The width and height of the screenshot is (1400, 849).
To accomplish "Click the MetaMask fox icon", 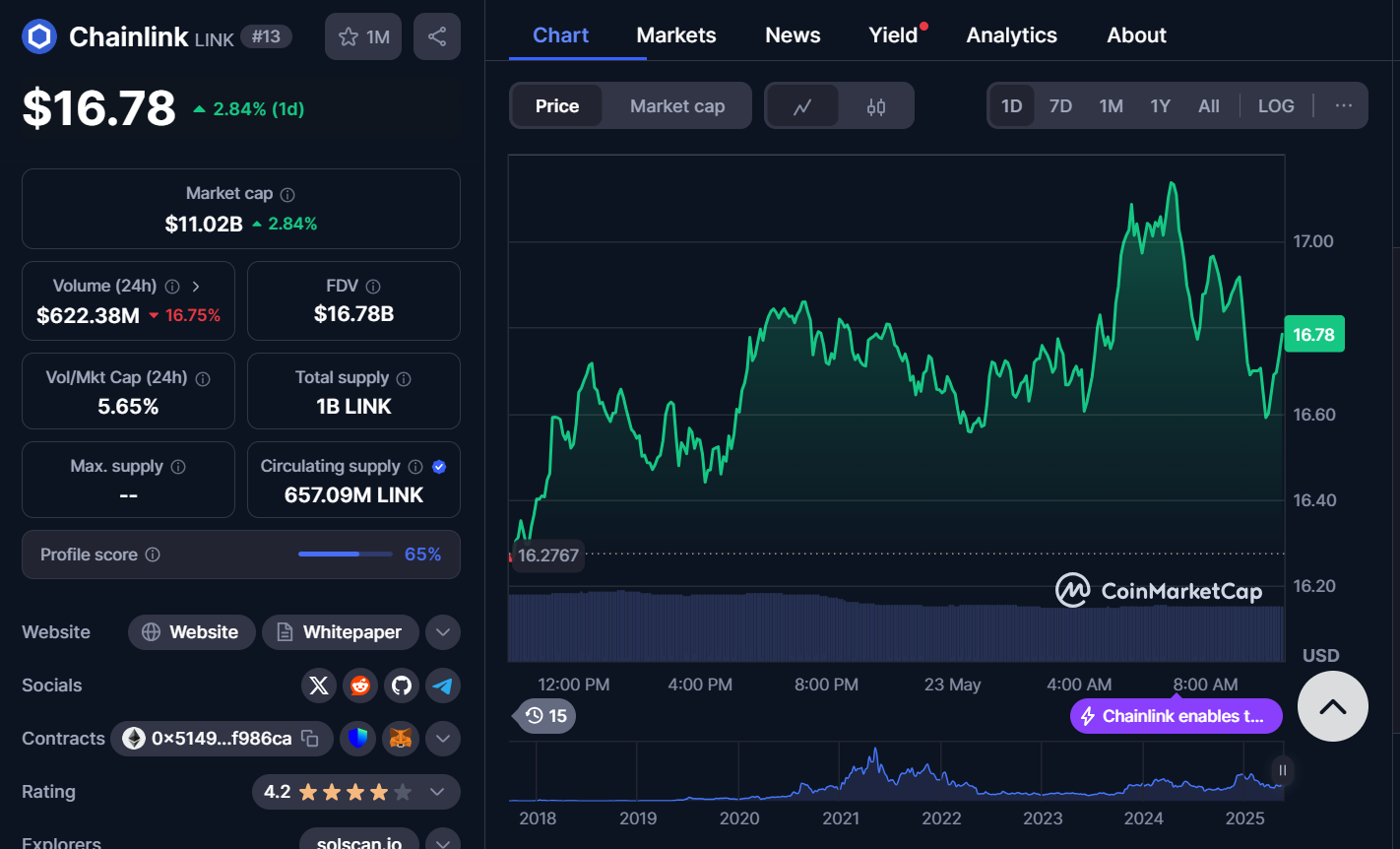I will 400,738.
